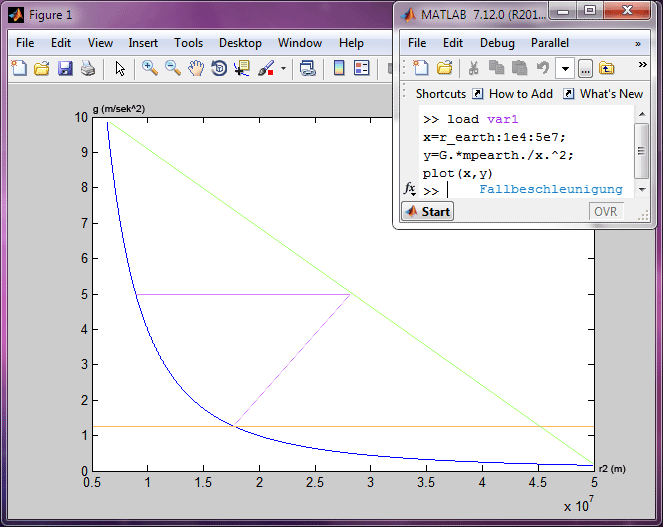
Task: Select the Edit Plot arrow tool
Action: tap(120, 68)
